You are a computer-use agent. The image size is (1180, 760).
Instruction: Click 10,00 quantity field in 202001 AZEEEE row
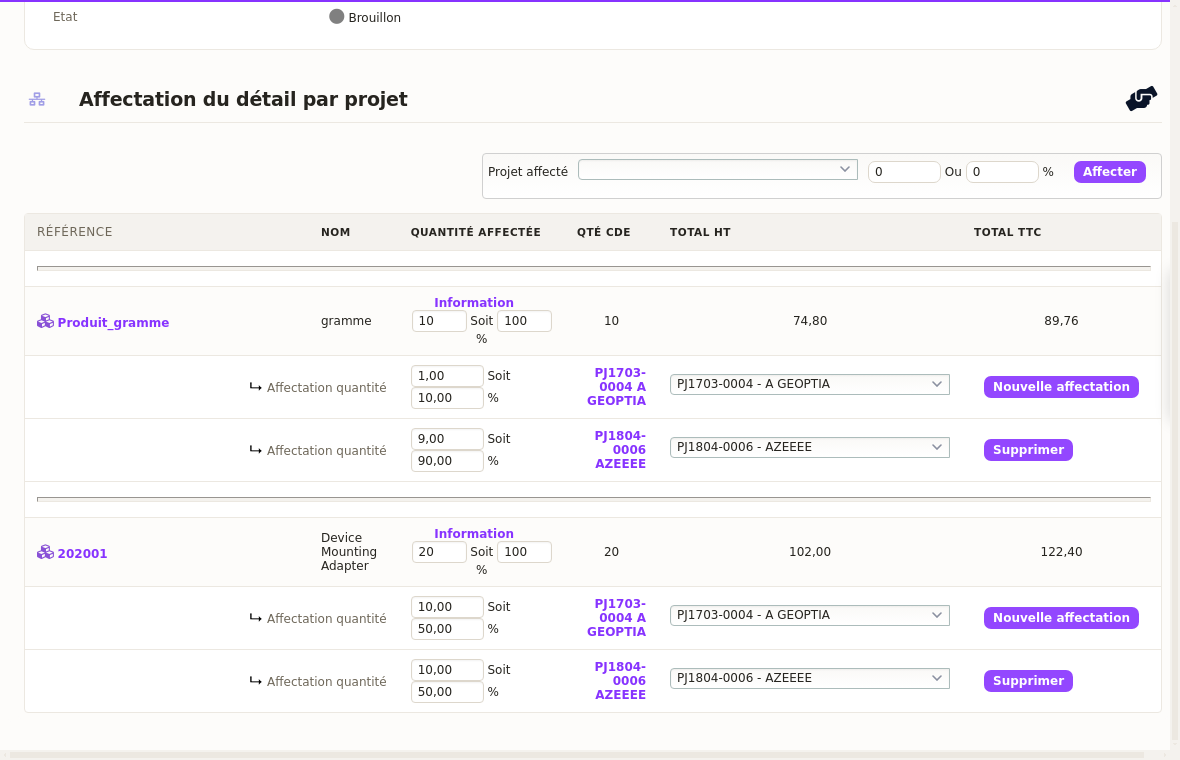[447, 670]
